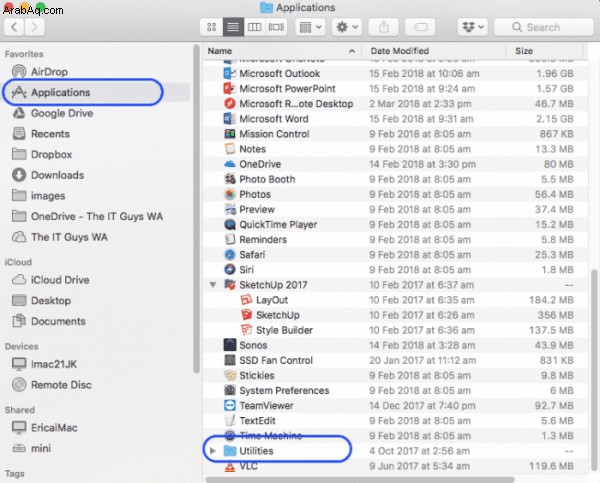Select the QuickTime Player app icon
600x483 pixels.
230,225
